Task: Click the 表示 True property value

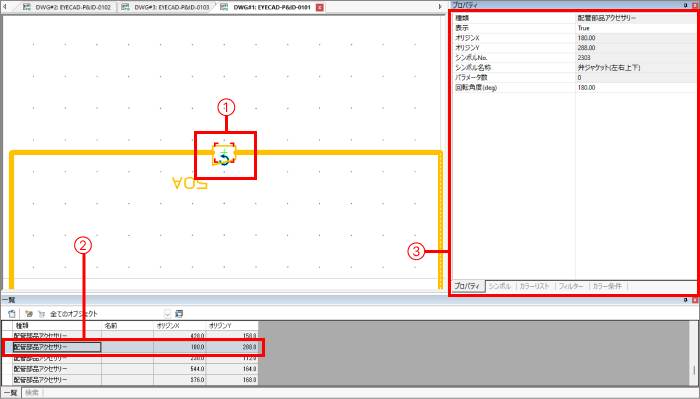Action: click(636, 28)
